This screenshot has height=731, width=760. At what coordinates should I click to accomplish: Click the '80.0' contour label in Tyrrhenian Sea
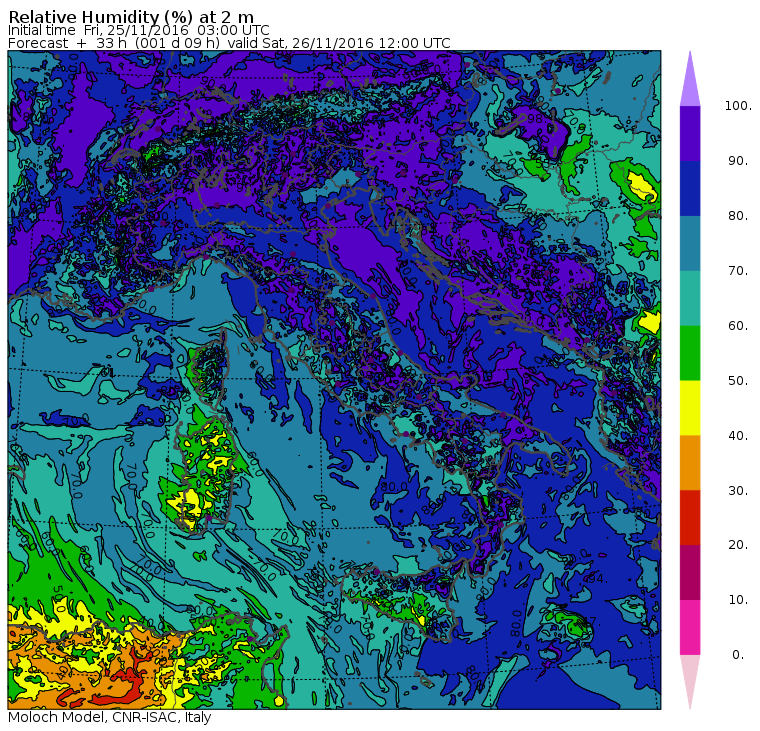(x=393, y=487)
